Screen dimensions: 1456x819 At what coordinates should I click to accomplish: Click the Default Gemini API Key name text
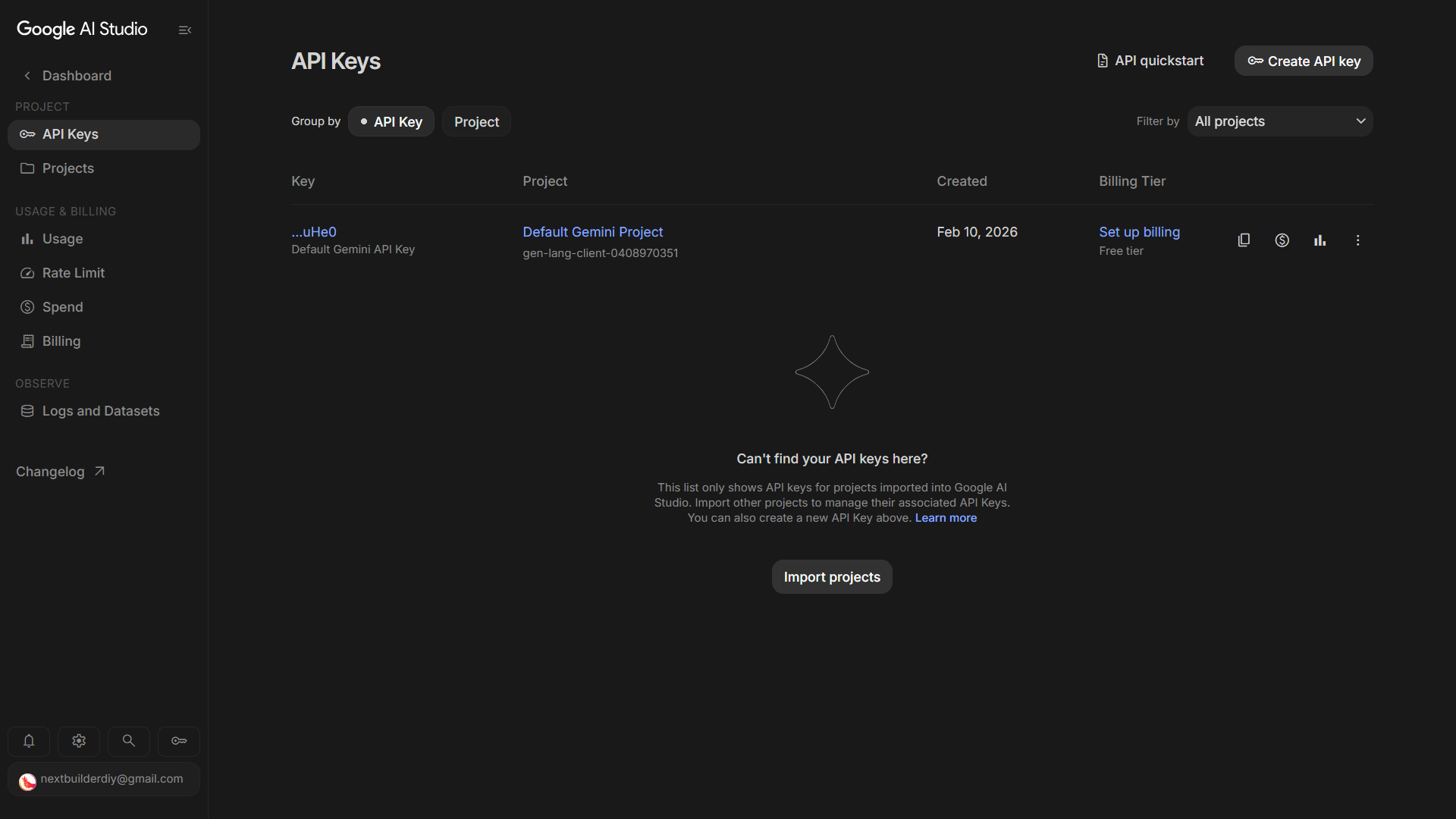tap(353, 249)
